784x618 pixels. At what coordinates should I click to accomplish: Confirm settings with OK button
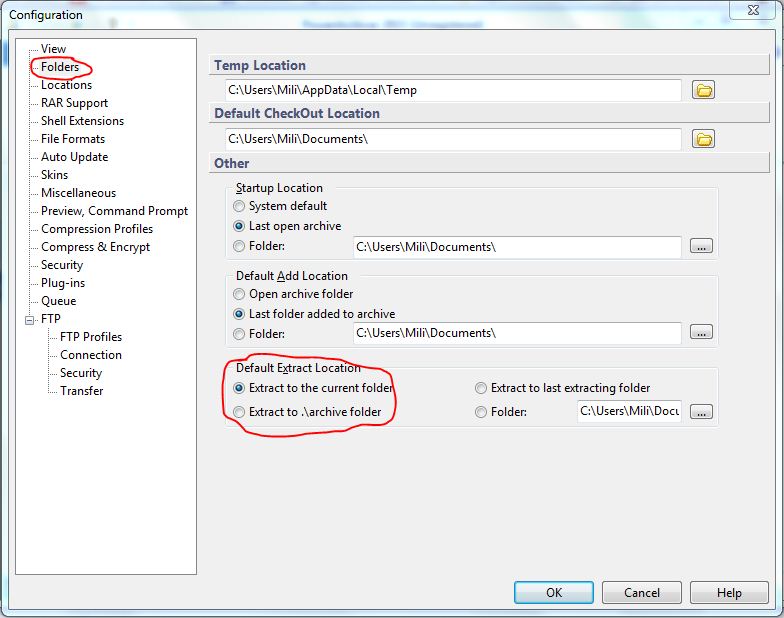point(554,592)
